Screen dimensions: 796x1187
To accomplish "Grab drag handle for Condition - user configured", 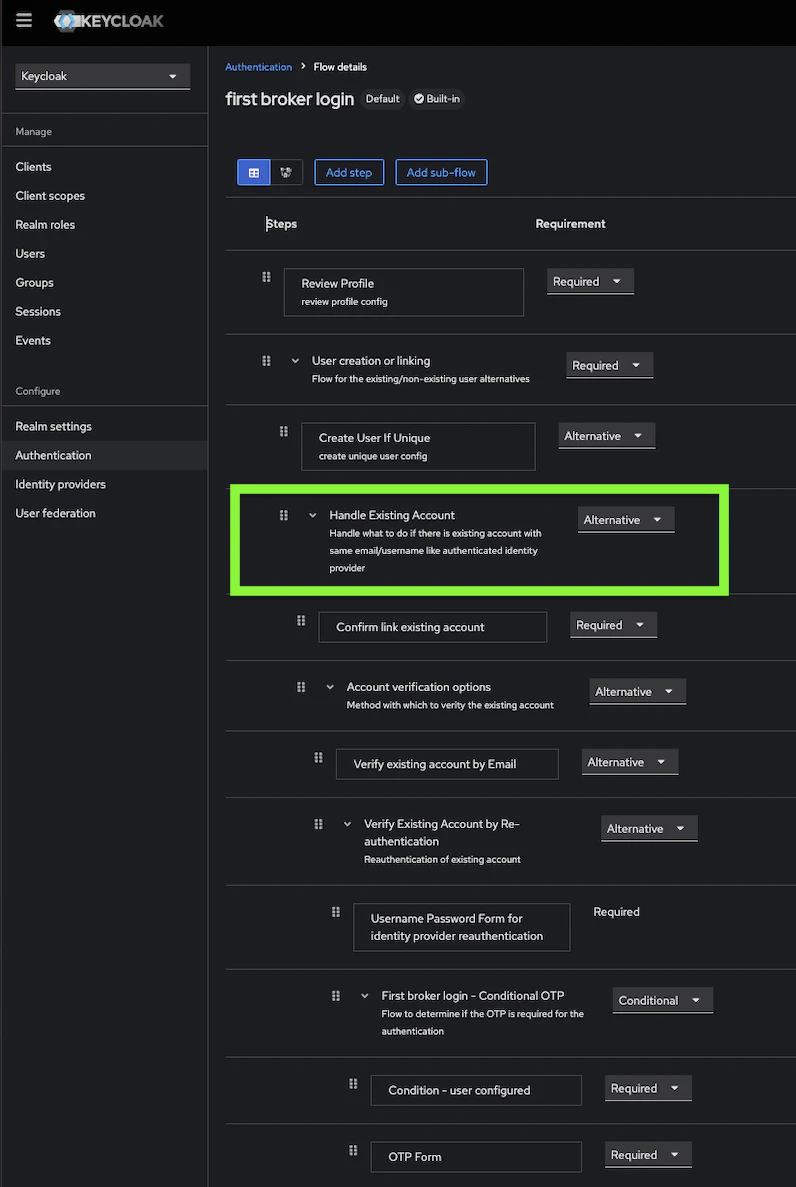I will (353, 1084).
